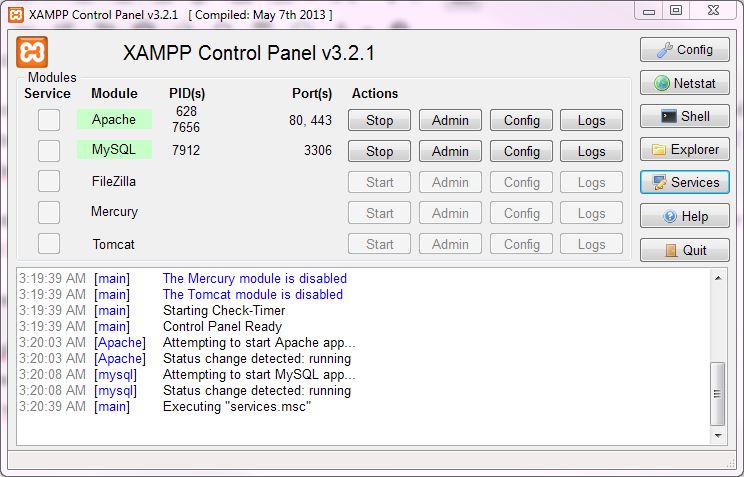Image resolution: width=744 pixels, height=477 pixels.
Task: Stop the Apache module
Action: tap(379, 121)
